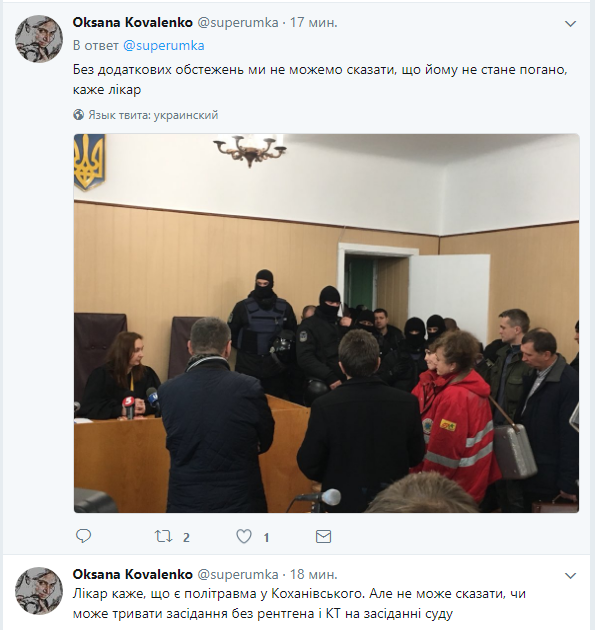Open the courtroom photo attachment

326,323
